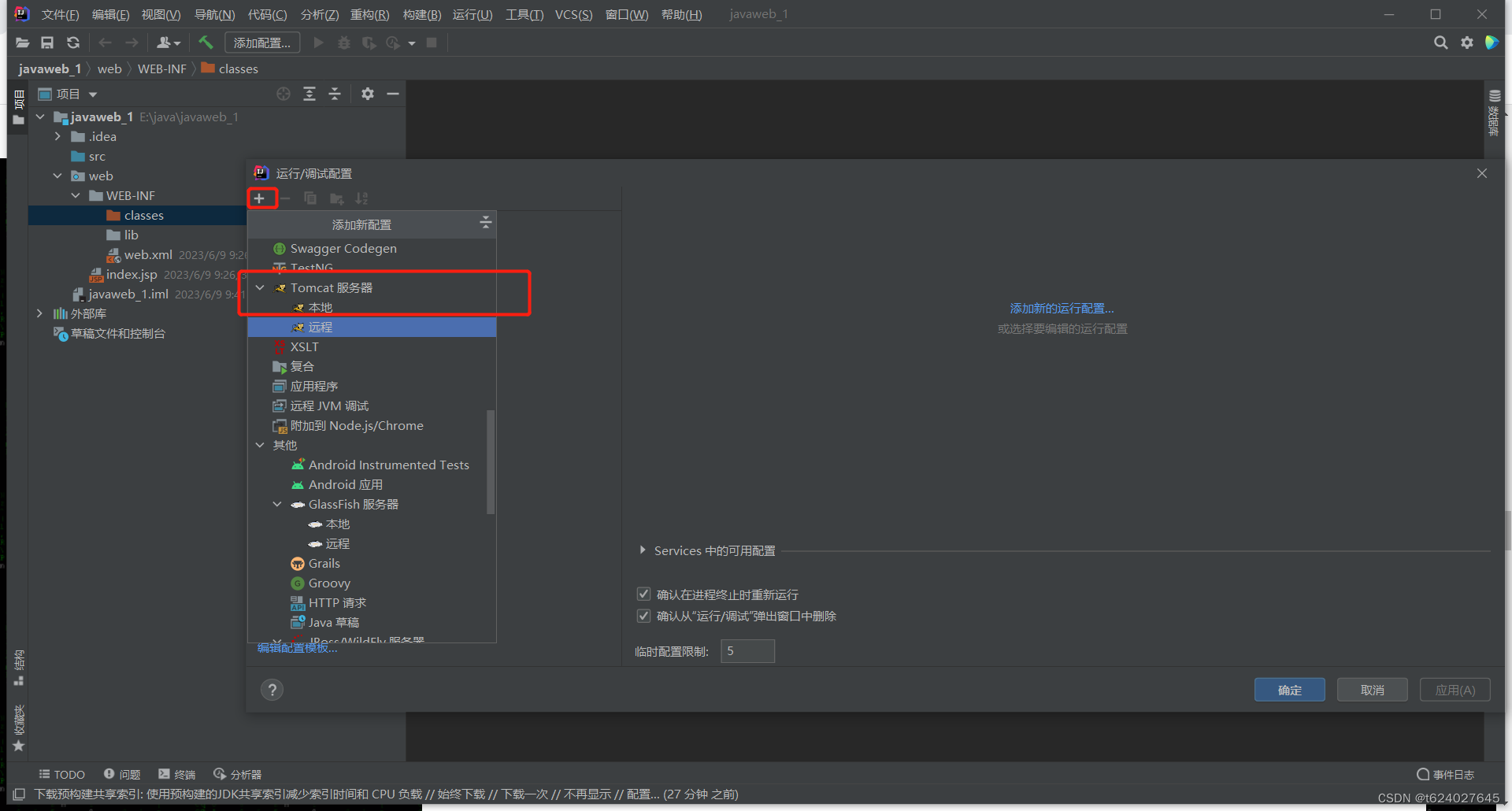1512x811 pixels.
Task: Click the configuration list scrollbar
Action: click(x=491, y=461)
